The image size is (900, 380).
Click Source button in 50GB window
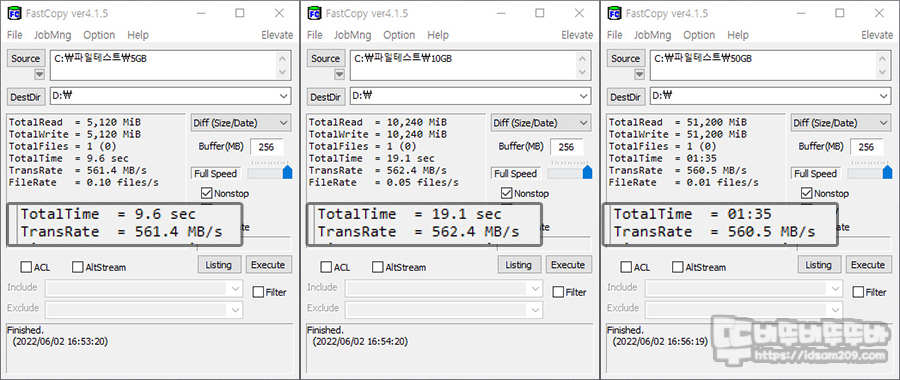pos(626,59)
